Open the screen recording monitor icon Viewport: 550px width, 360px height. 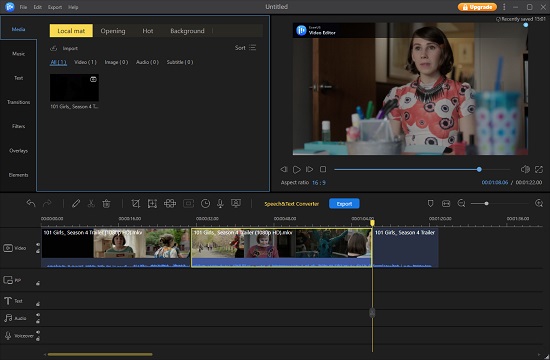236,203
